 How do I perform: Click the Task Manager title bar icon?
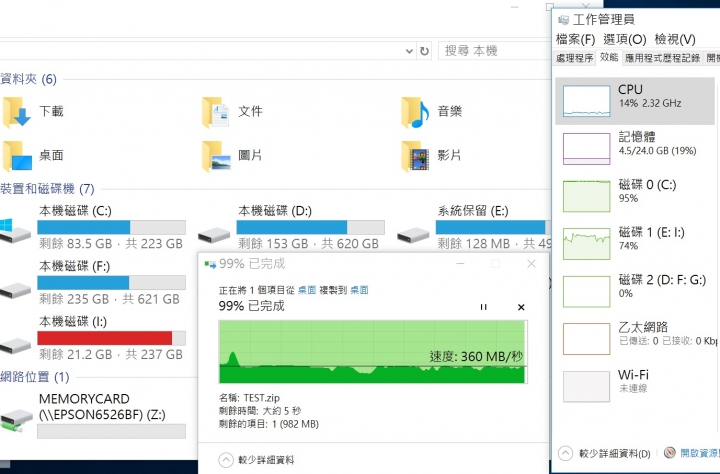click(x=563, y=20)
